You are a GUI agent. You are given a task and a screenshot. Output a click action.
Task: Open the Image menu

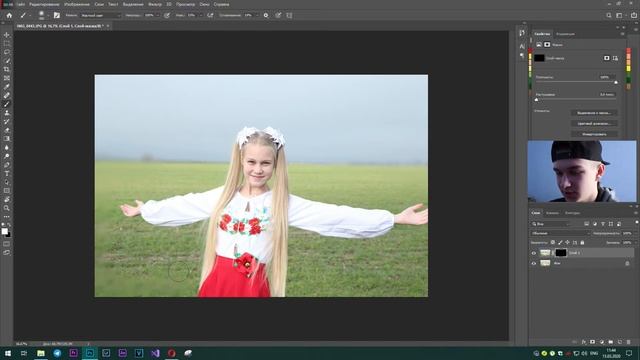point(77,4)
